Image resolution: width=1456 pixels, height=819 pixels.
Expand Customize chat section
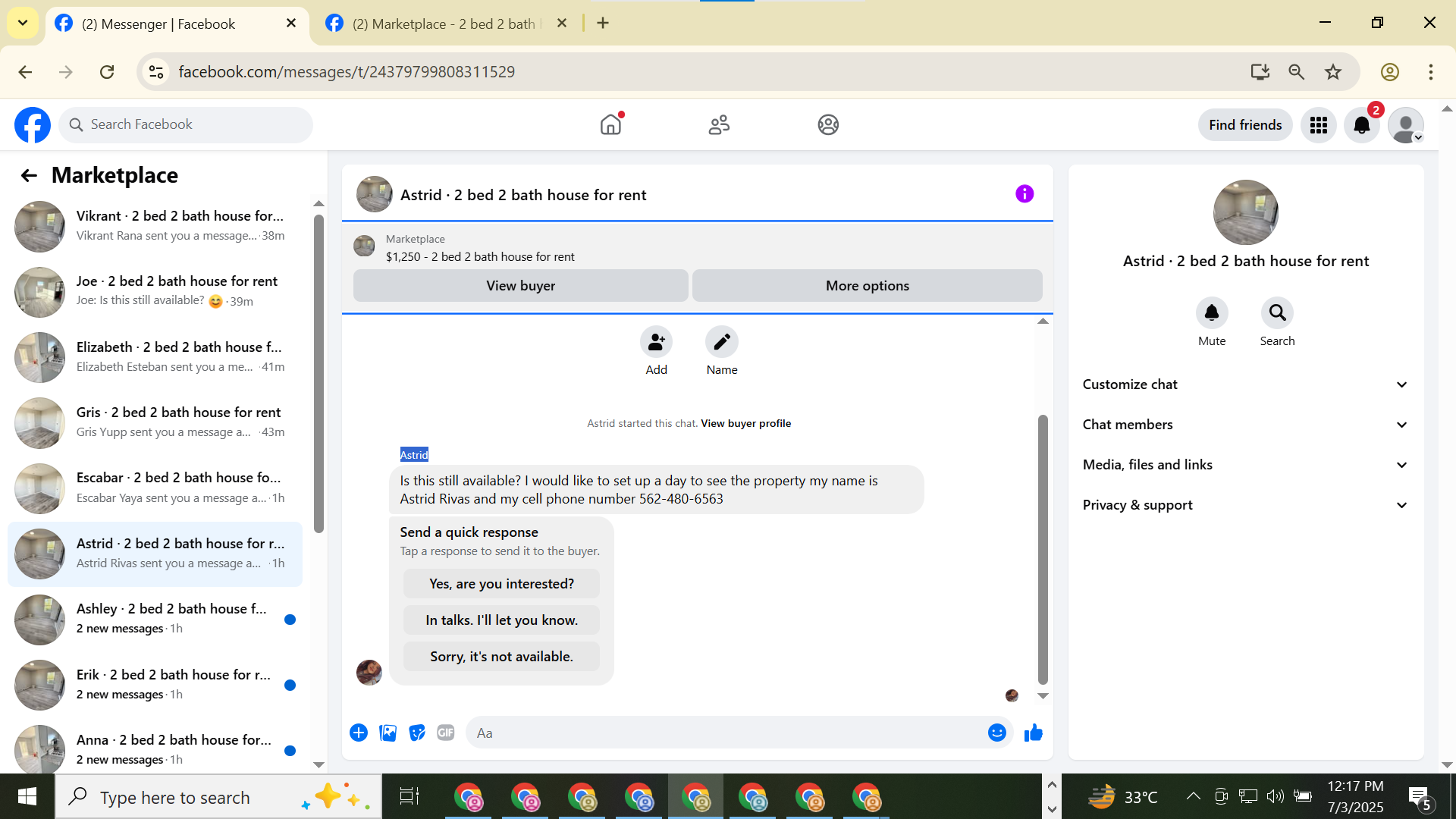(x=1245, y=384)
